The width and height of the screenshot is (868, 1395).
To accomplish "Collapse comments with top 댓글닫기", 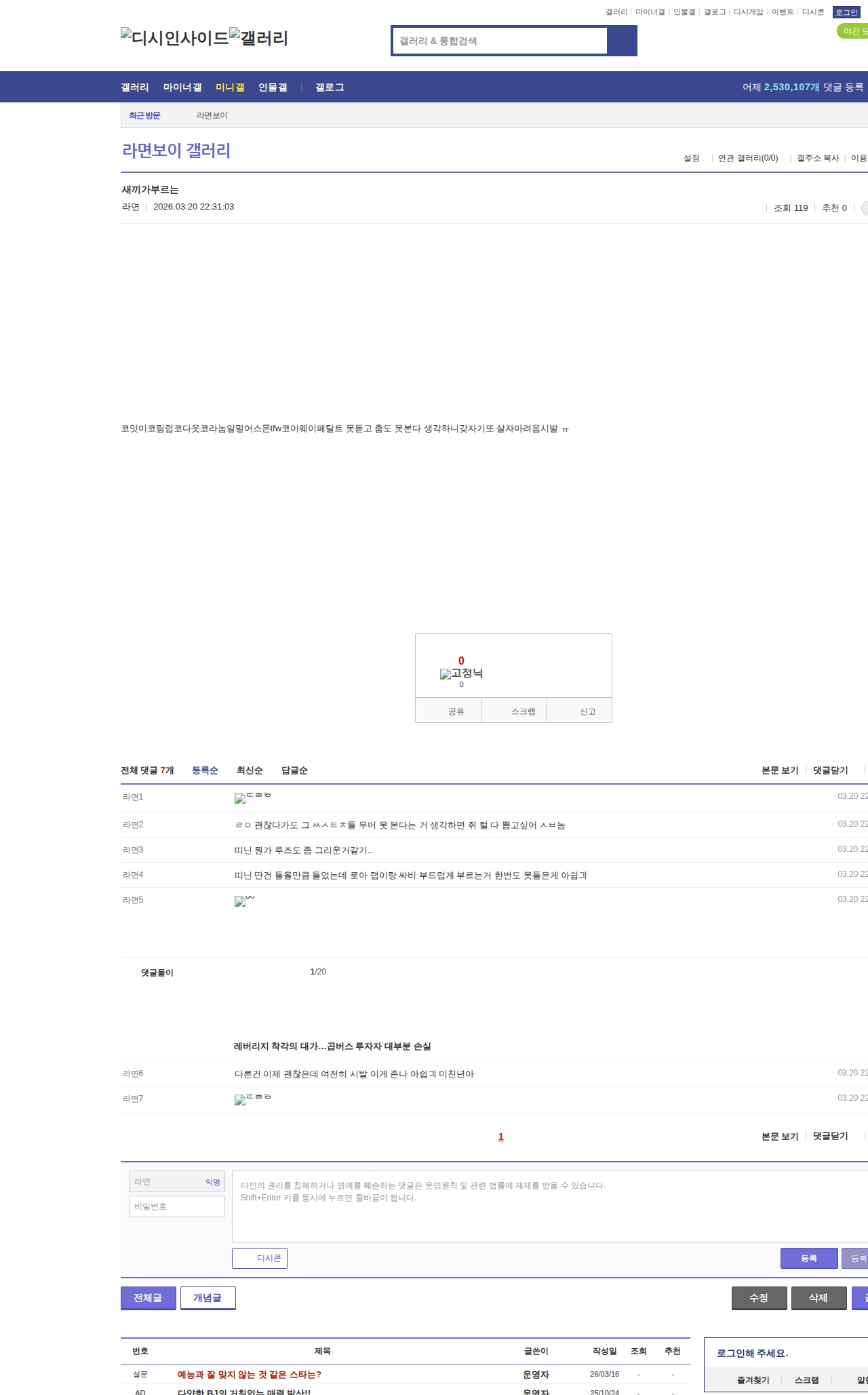I will 830,770.
